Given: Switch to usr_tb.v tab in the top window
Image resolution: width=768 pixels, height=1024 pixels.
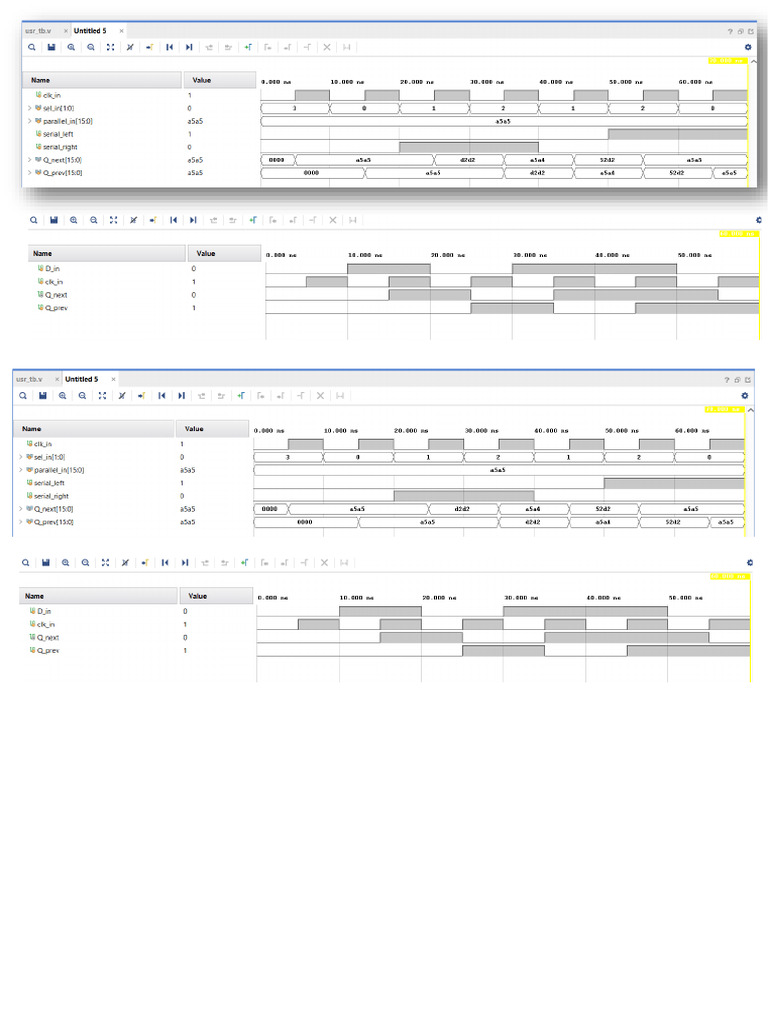Looking at the screenshot, I should 38,31.
